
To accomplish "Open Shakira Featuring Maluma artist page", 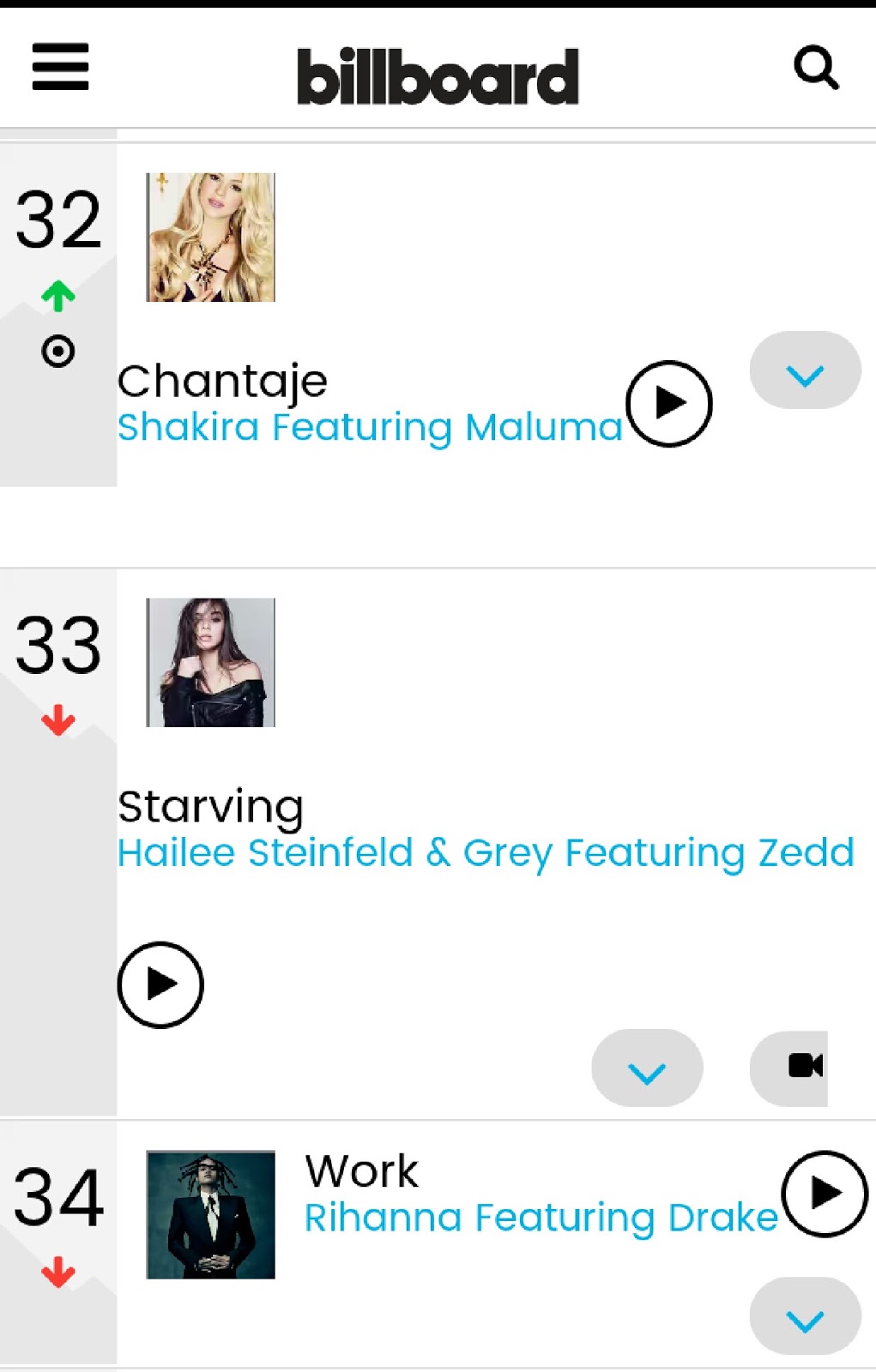I will coord(369,426).
